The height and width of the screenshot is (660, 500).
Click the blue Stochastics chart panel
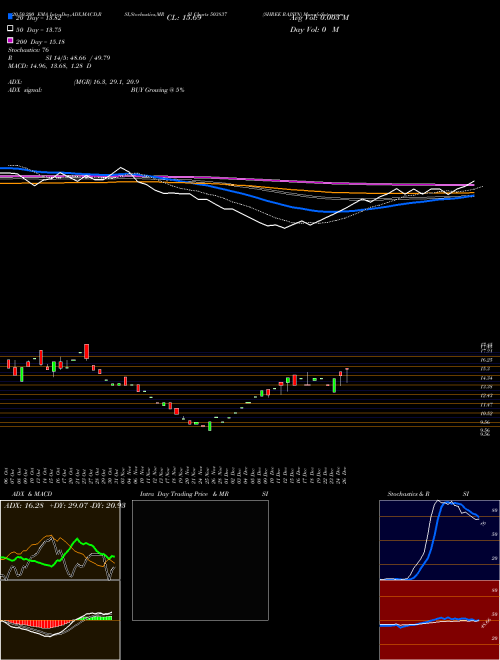(x=439, y=540)
